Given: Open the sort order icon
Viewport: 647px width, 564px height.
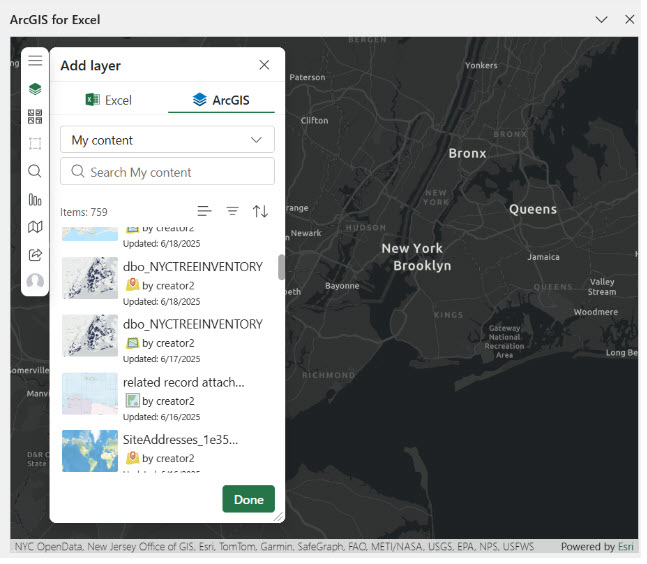Looking at the screenshot, I should (x=260, y=211).
